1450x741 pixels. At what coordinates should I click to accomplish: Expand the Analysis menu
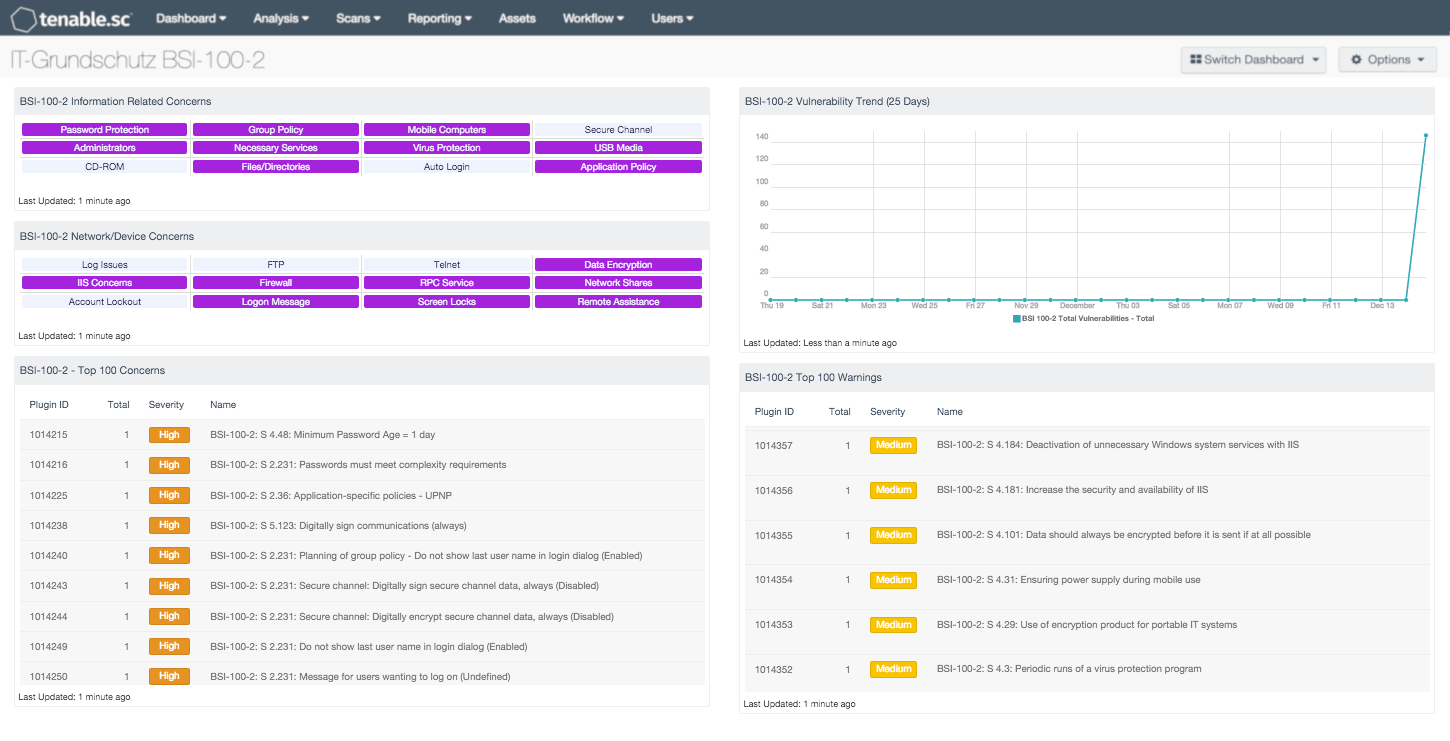pos(281,18)
